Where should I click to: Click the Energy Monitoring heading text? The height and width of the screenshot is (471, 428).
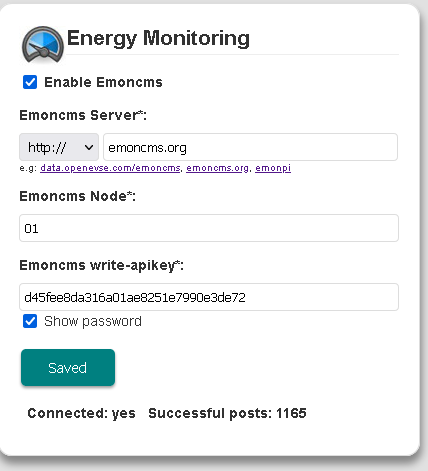click(x=158, y=38)
